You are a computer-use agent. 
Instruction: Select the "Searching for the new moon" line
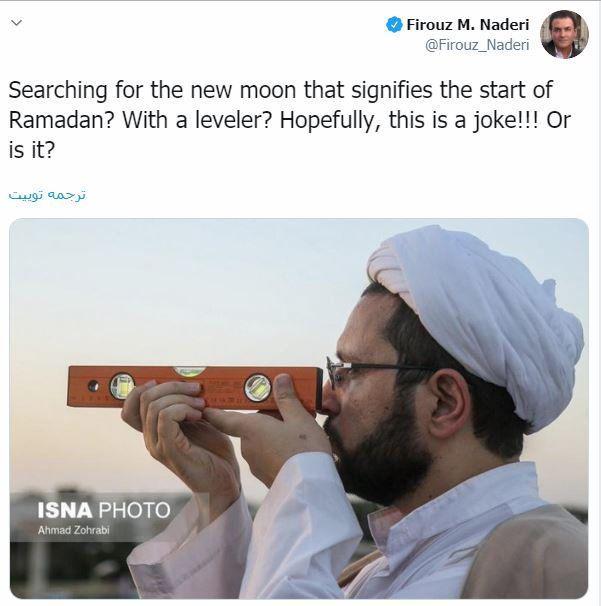[x=280, y=90]
